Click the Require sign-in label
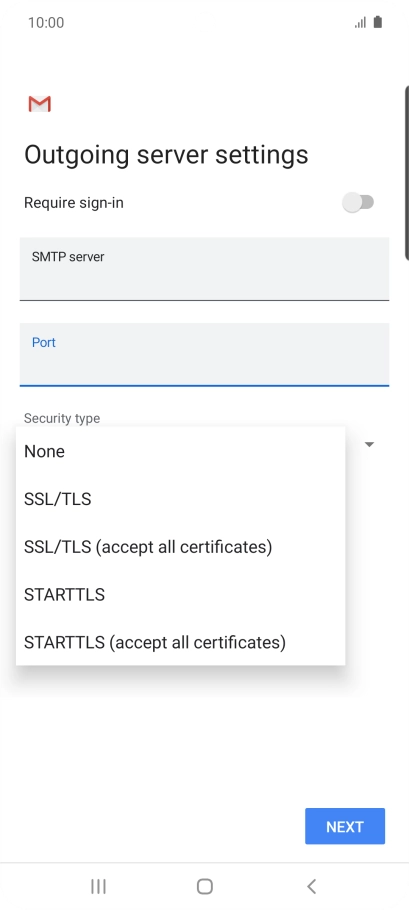Screen dimensions: 409x910 (x=74, y=203)
